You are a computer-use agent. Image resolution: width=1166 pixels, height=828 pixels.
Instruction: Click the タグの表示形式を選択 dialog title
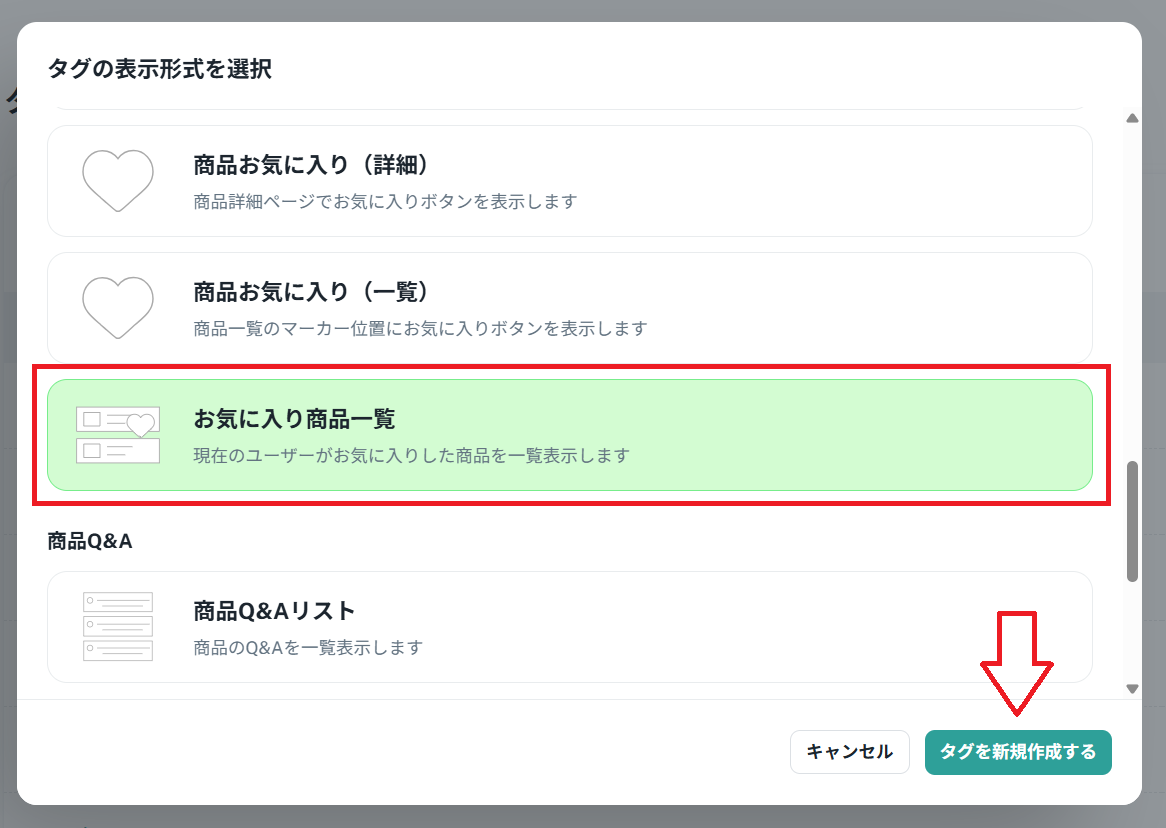pos(160,68)
